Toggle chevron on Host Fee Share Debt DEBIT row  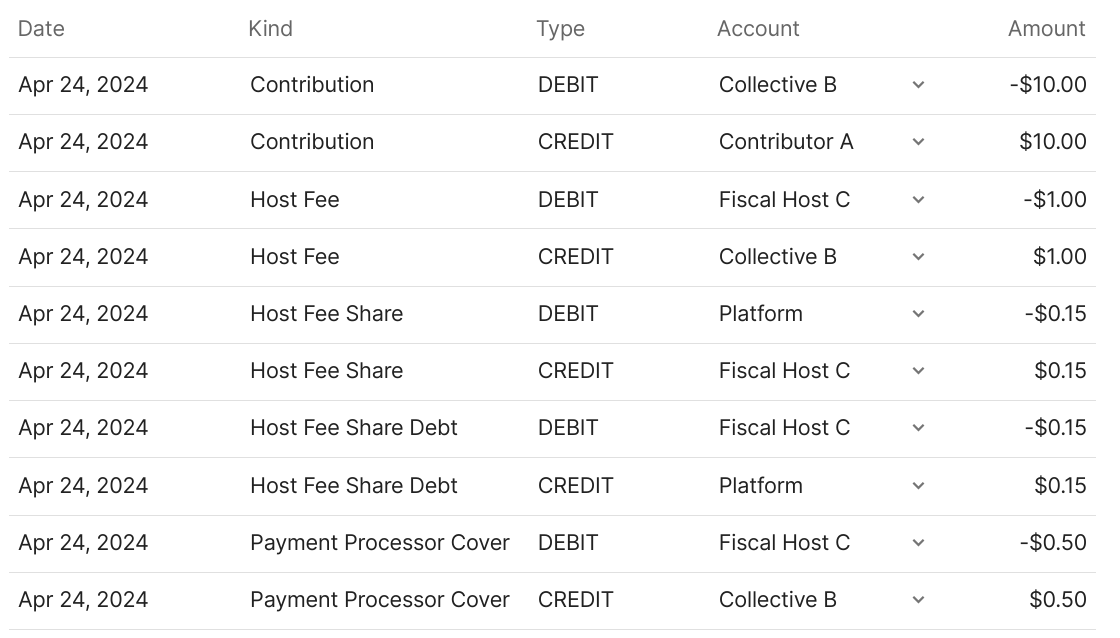[918, 428]
